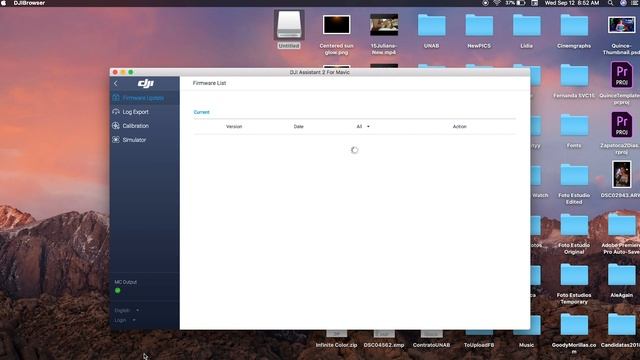
Task: Select DSC02843.ARW image file
Action: pos(622,175)
